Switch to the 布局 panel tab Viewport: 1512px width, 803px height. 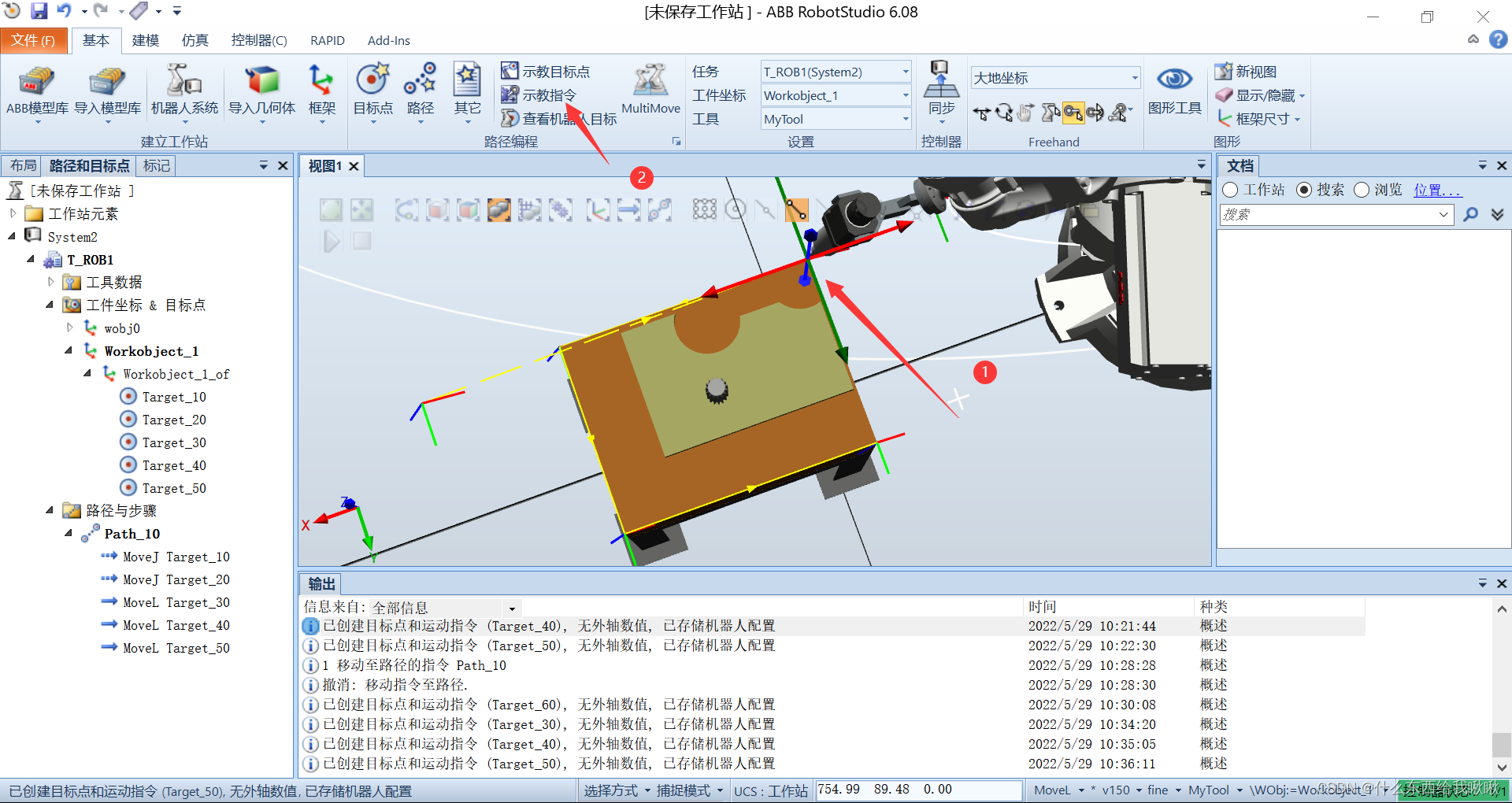(23, 165)
